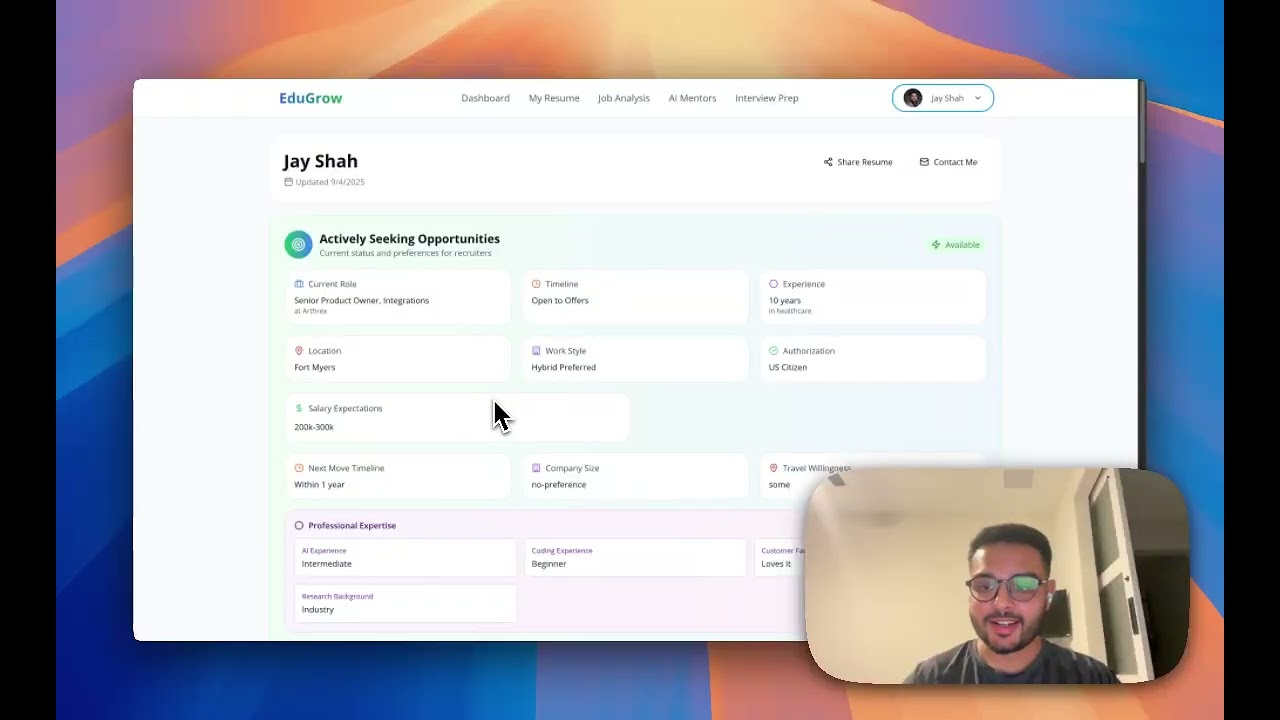The image size is (1280, 720).
Task: Navigate to AI Mentors
Action: 692,98
